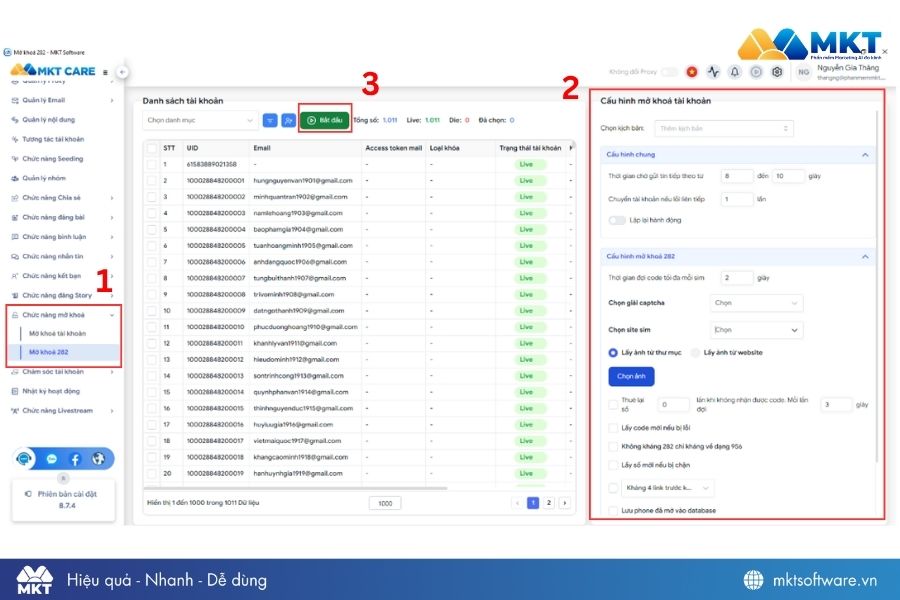Select Lấy ảnh từ thư mục radio option
Image resolution: width=900 pixels, height=600 pixels.
tap(613, 353)
